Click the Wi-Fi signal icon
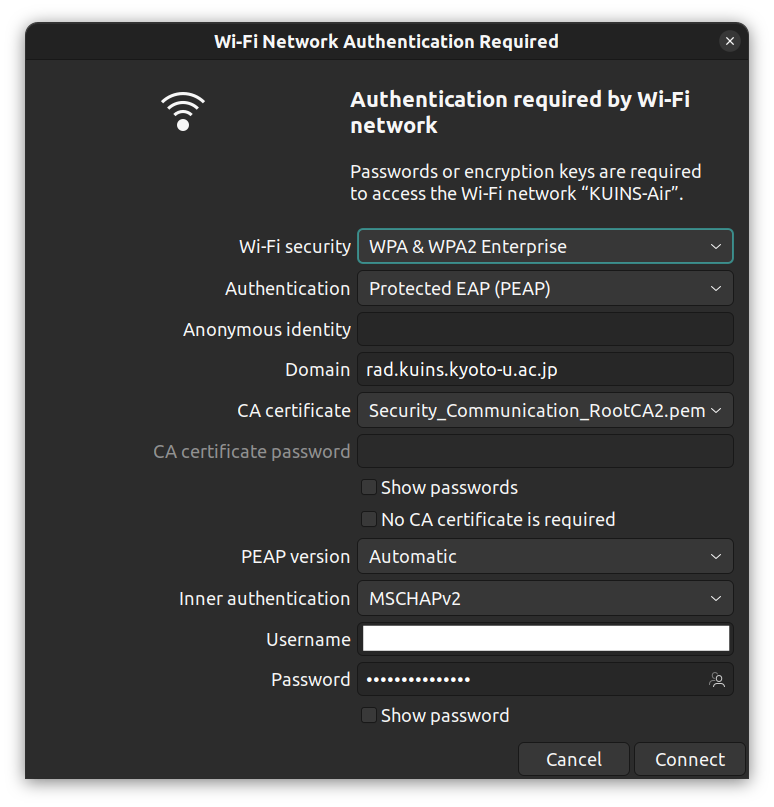The width and height of the screenshot is (774, 807). point(183,111)
